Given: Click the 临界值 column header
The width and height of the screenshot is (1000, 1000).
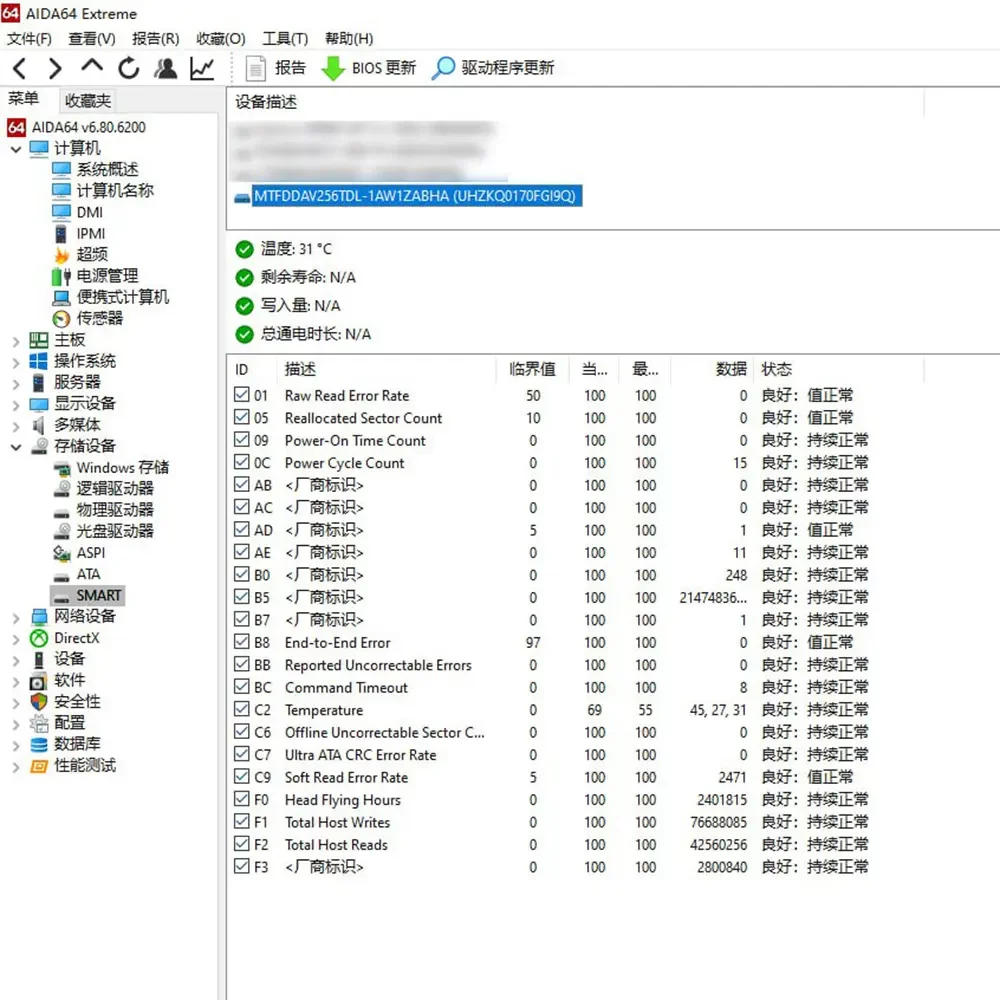Looking at the screenshot, I should [532, 369].
